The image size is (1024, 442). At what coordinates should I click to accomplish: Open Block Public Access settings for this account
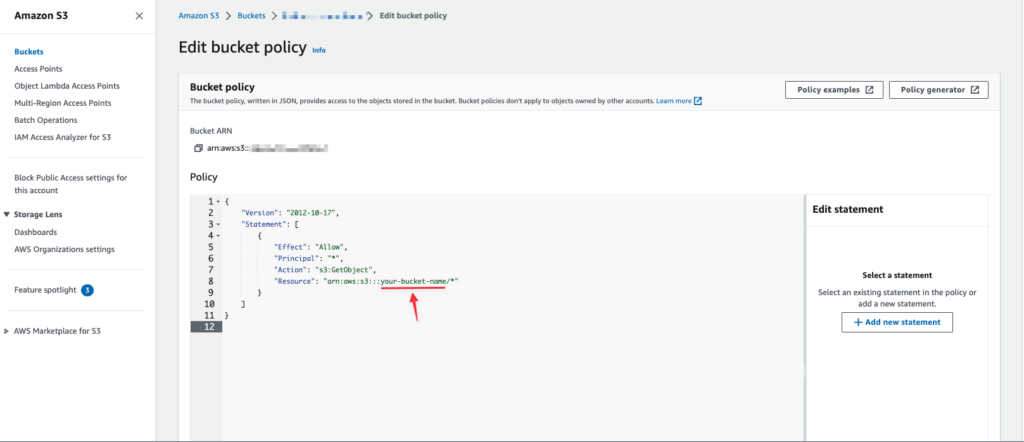71,184
